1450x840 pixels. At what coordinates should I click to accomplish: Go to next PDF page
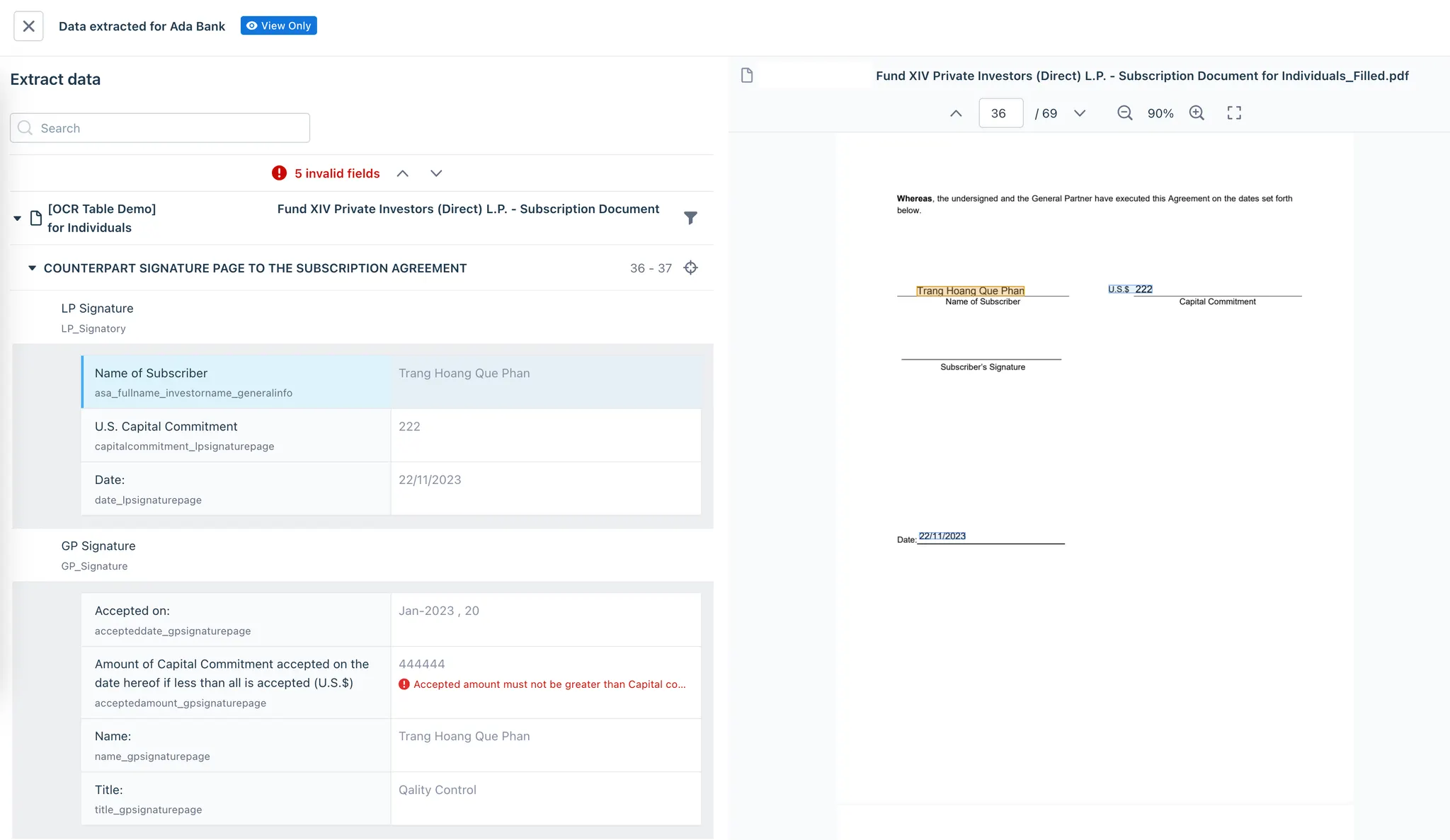[x=1079, y=113]
